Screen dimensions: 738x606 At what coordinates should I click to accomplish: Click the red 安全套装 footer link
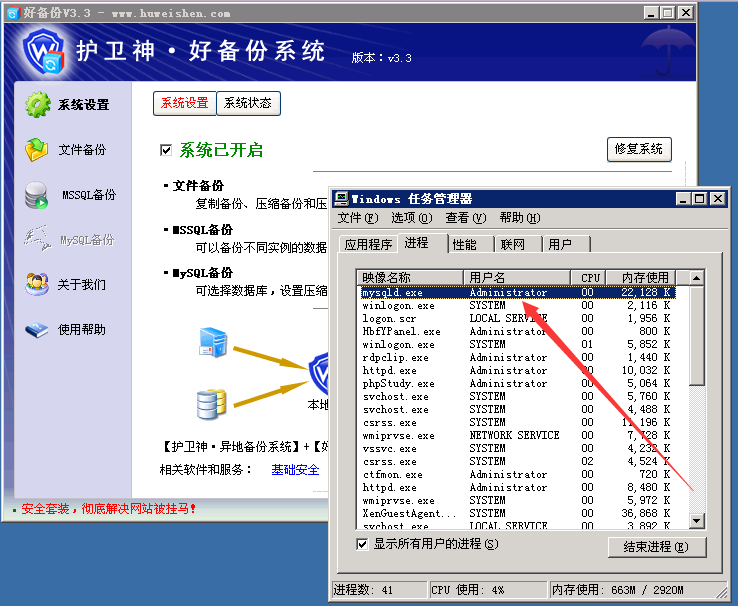tap(108, 509)
